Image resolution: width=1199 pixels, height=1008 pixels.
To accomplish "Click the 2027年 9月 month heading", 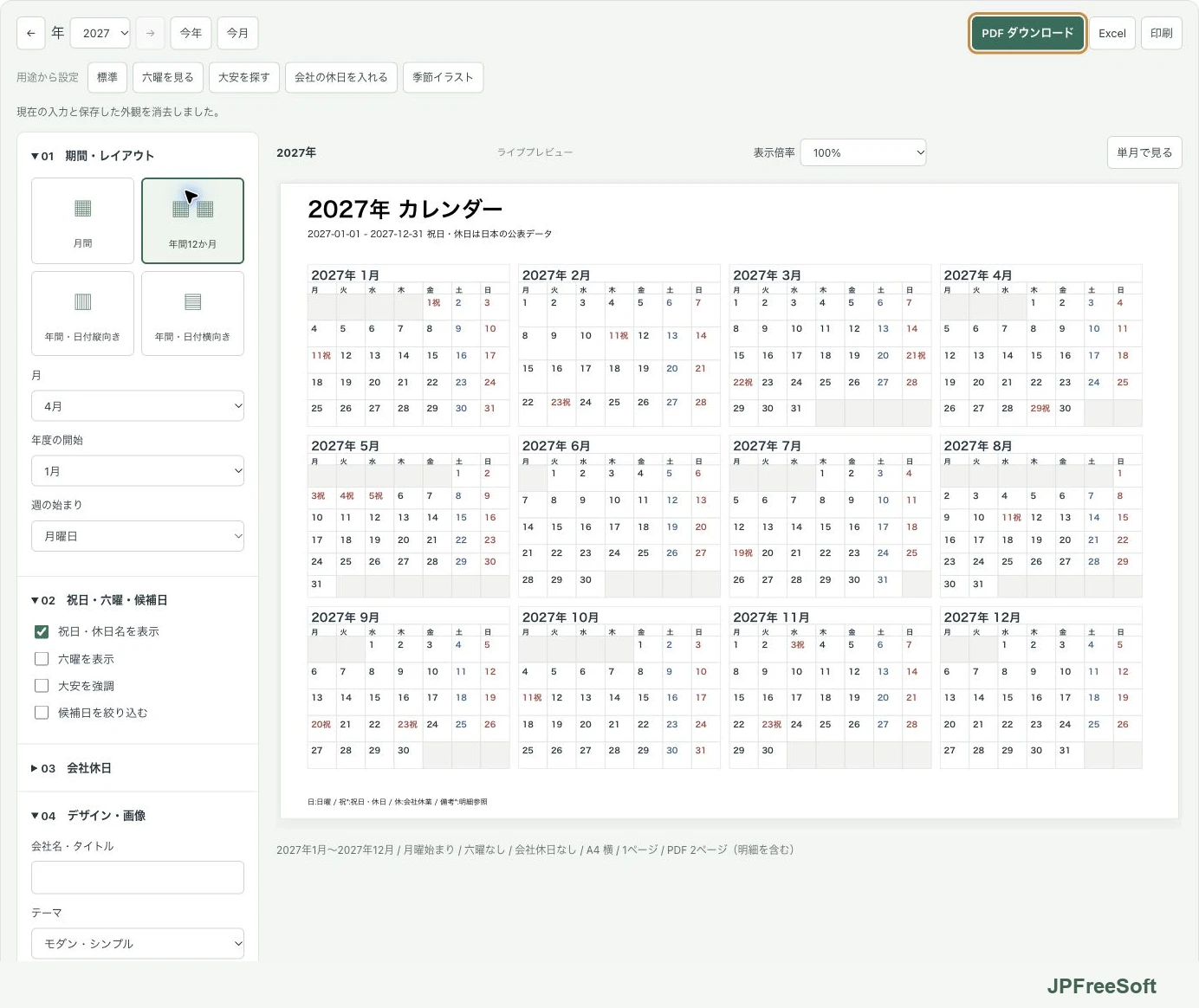I will pos(345,617).
